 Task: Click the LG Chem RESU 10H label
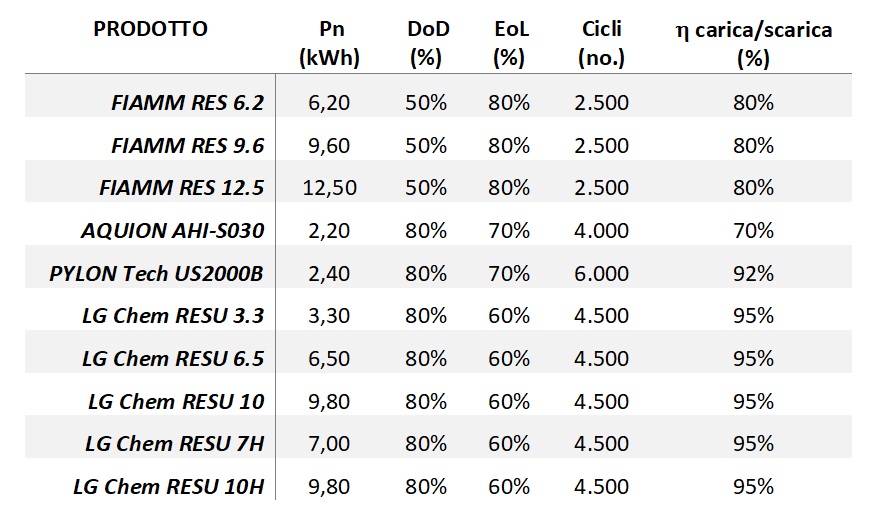tap(169, 487)
